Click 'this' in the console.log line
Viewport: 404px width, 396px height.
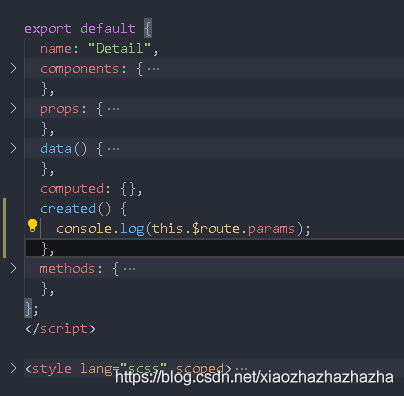click(x=168, y=228)
